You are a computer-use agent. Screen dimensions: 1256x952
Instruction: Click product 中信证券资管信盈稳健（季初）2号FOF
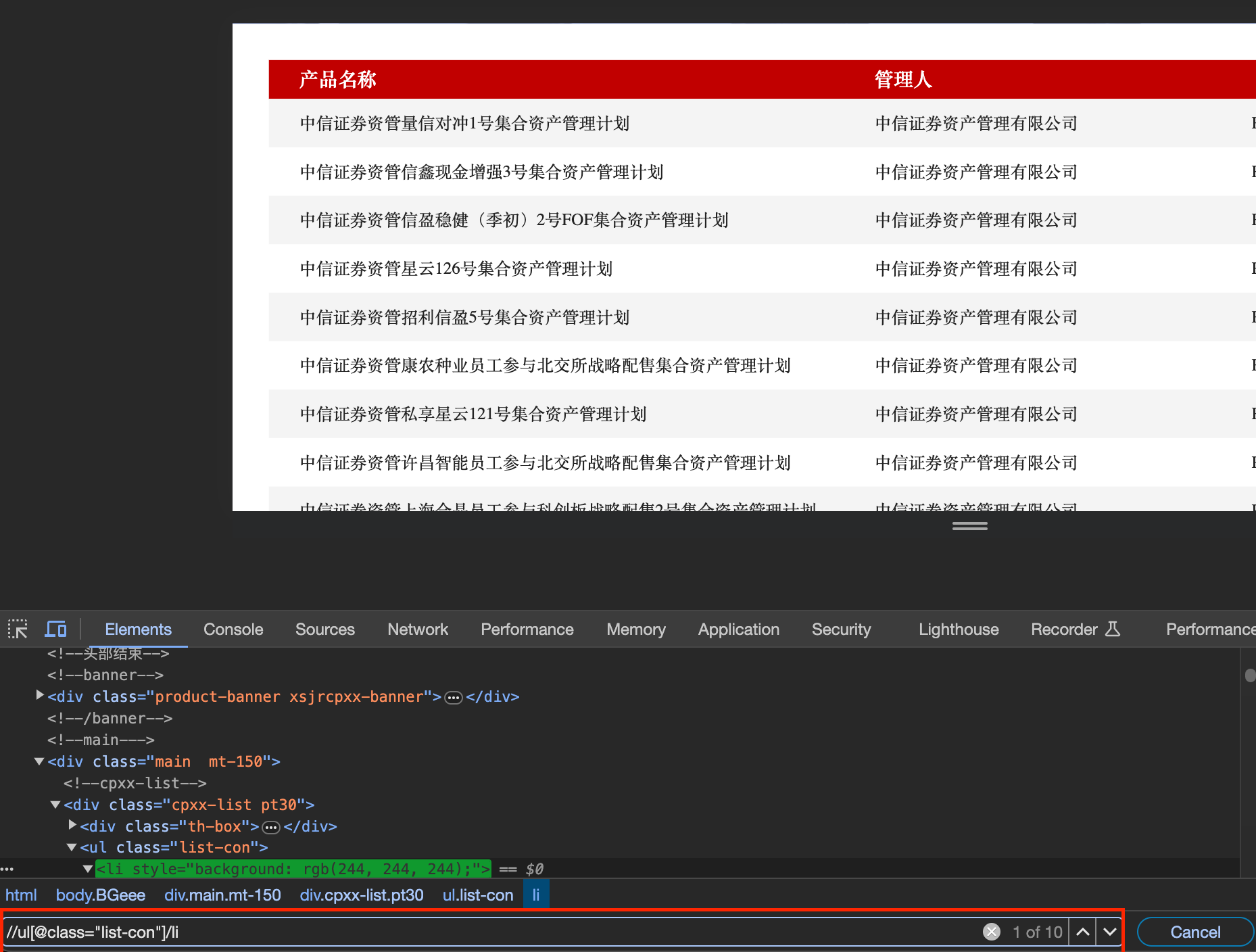[x=514, y=220]
